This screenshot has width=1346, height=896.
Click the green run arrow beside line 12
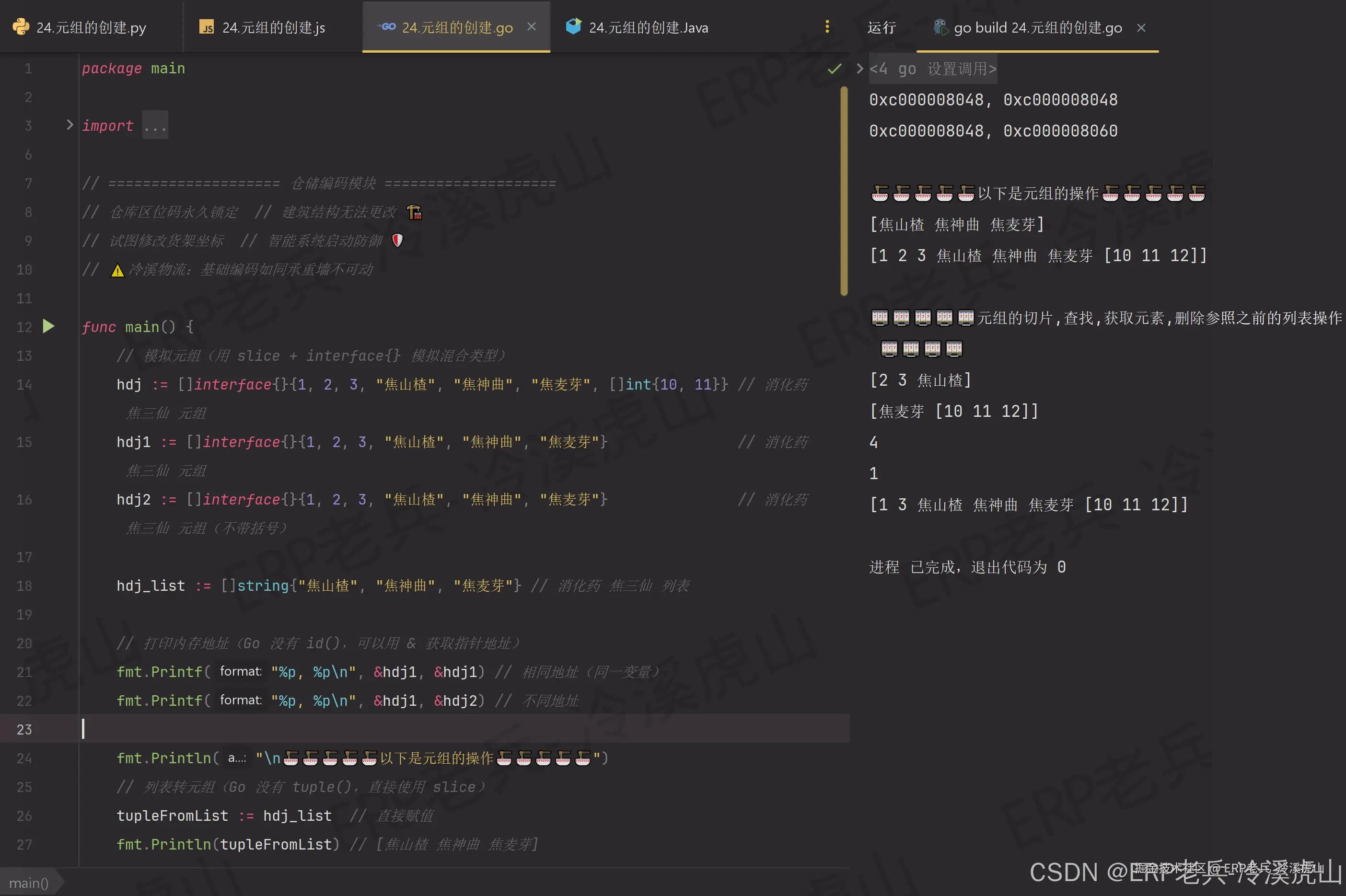point(48,326)
